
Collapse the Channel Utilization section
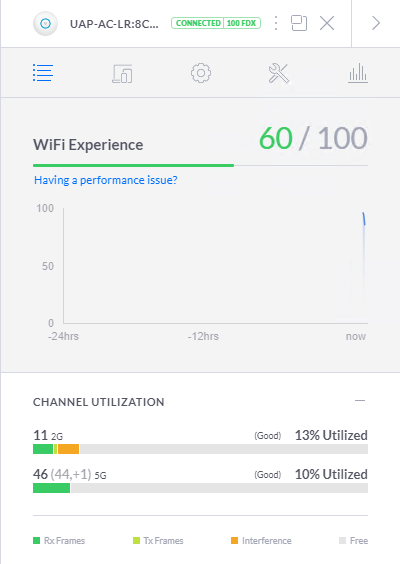360,401
